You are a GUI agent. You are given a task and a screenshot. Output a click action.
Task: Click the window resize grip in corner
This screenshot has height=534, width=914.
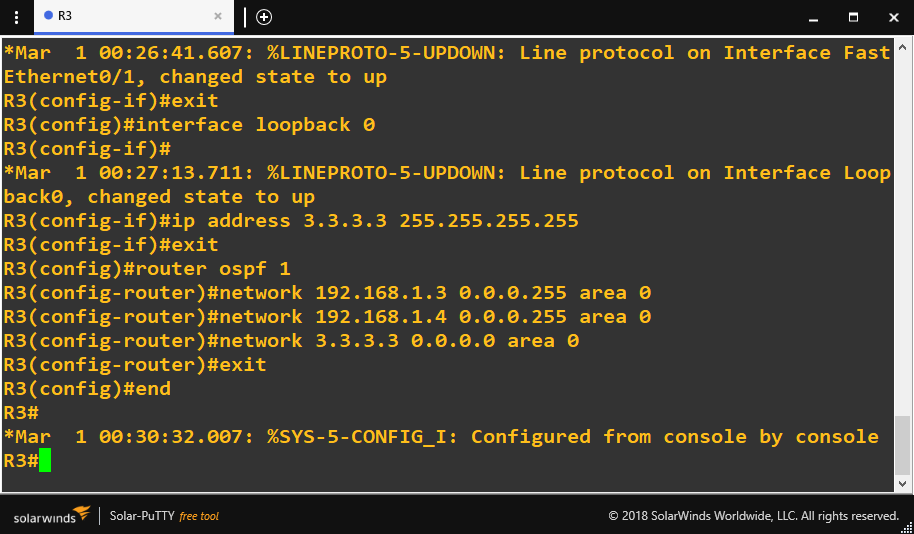(x=907, y=527)
